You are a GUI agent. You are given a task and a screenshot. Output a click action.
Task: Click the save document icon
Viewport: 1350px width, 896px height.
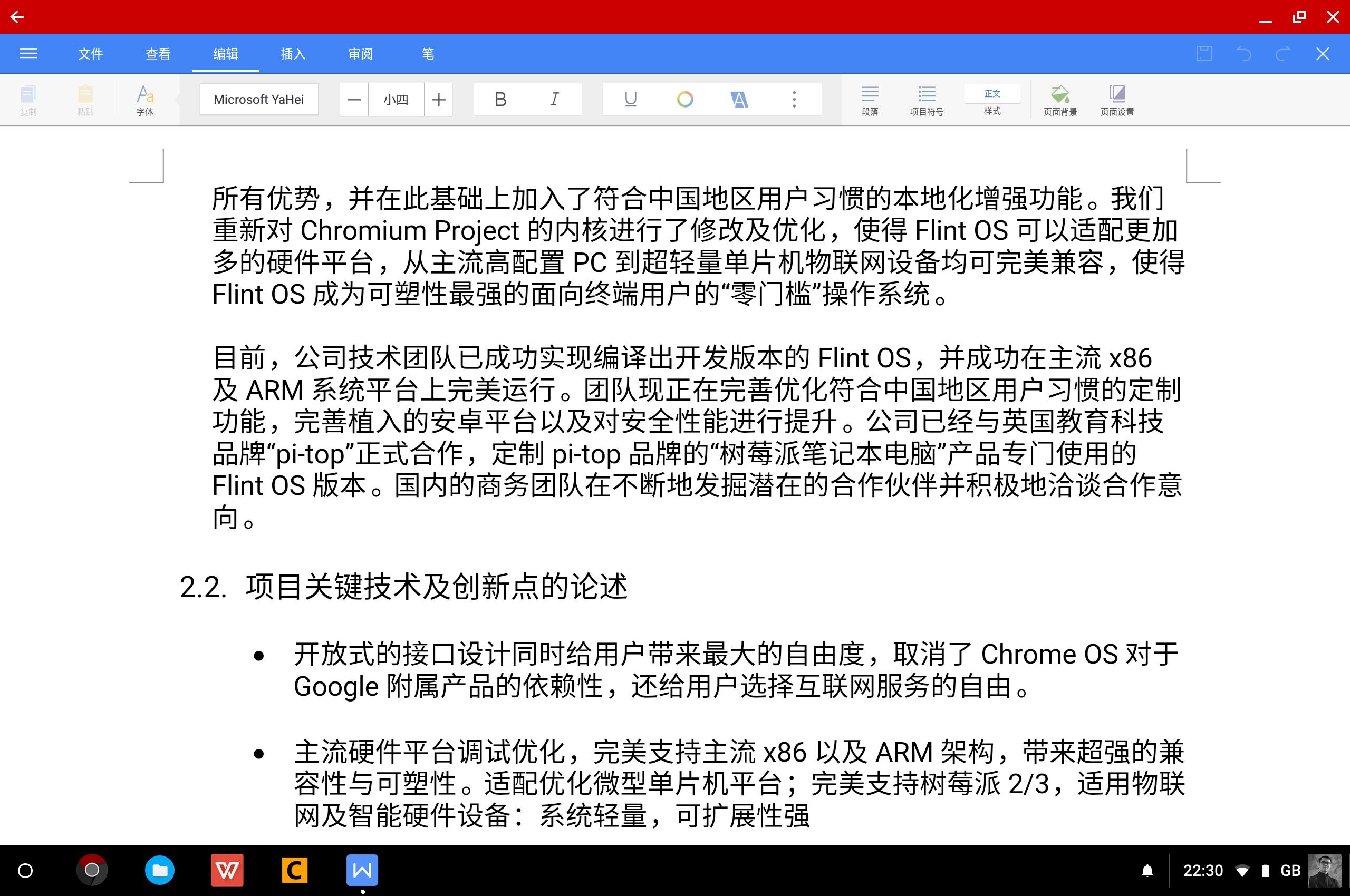(1203, 54)
